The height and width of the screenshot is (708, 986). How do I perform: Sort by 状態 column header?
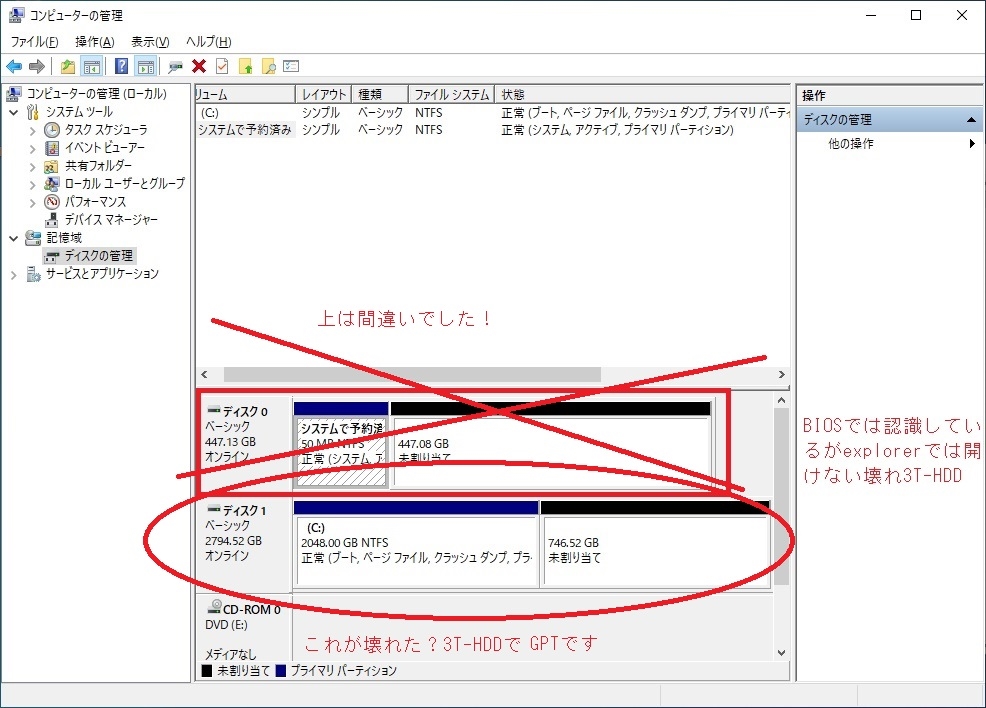pyautogui.click(x=642, y=94)
